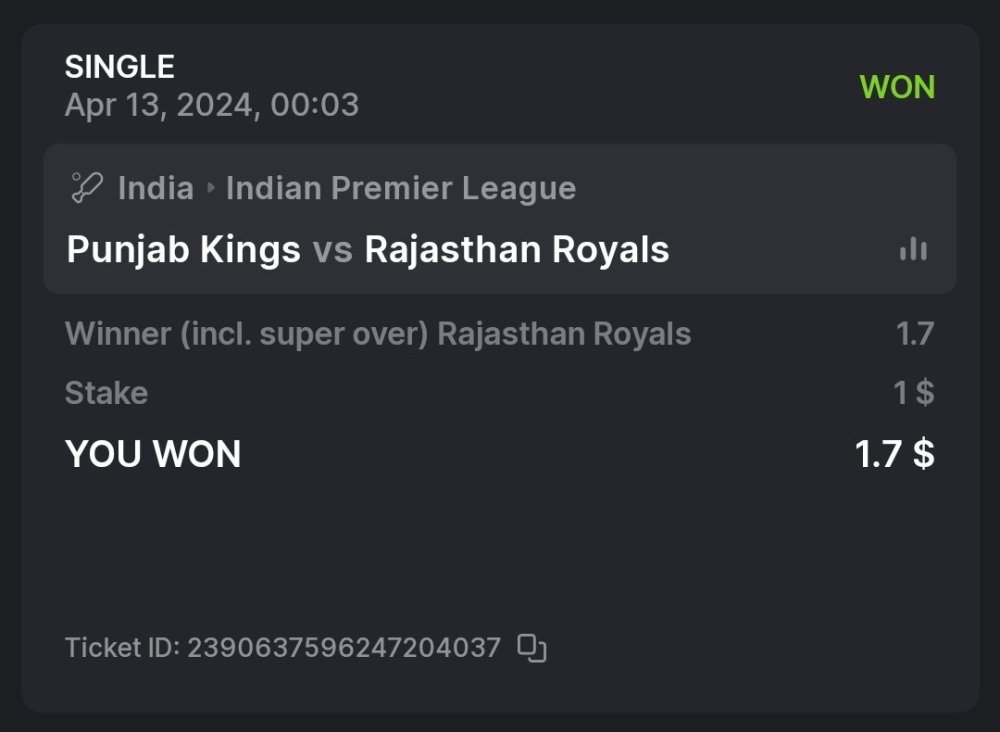Image resolution: width=1000 pixels, height=732 pixels.
Task: Open match statistics bar chart icon
Action: point(913,250)
